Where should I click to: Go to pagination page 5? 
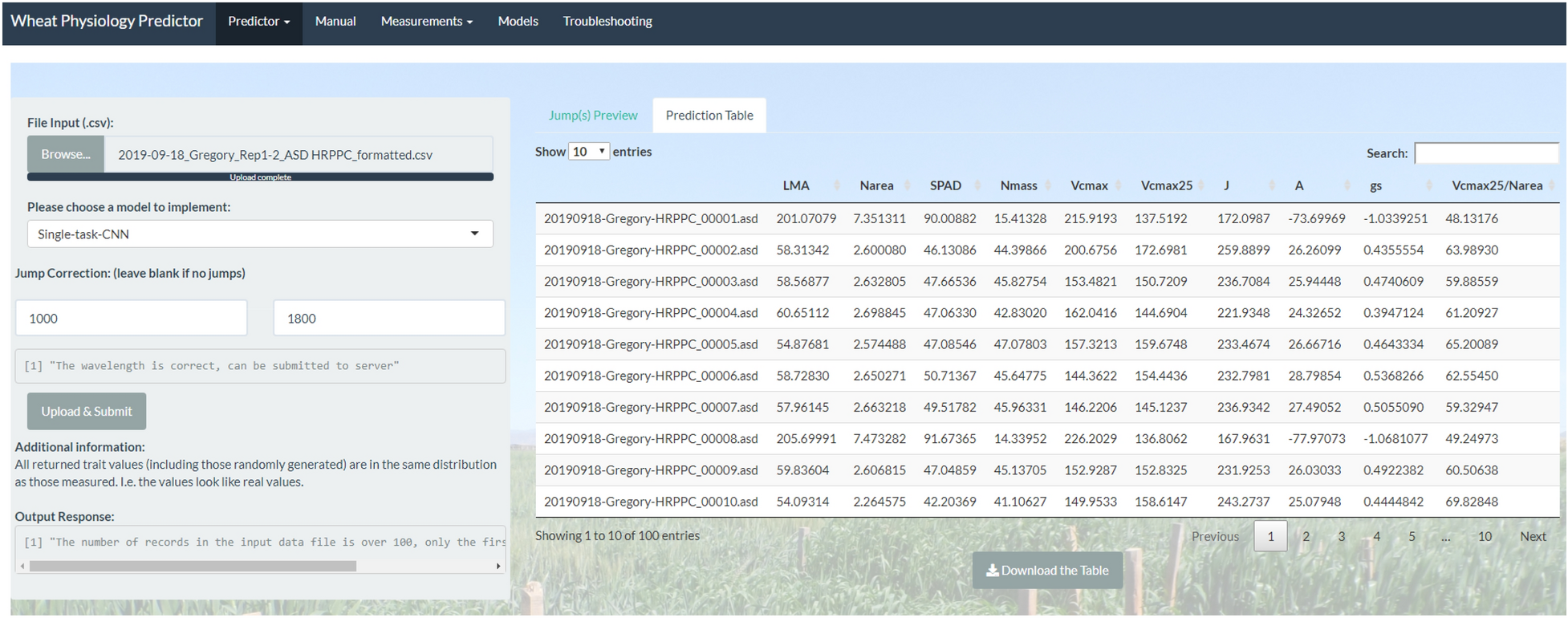[1412, 536]
